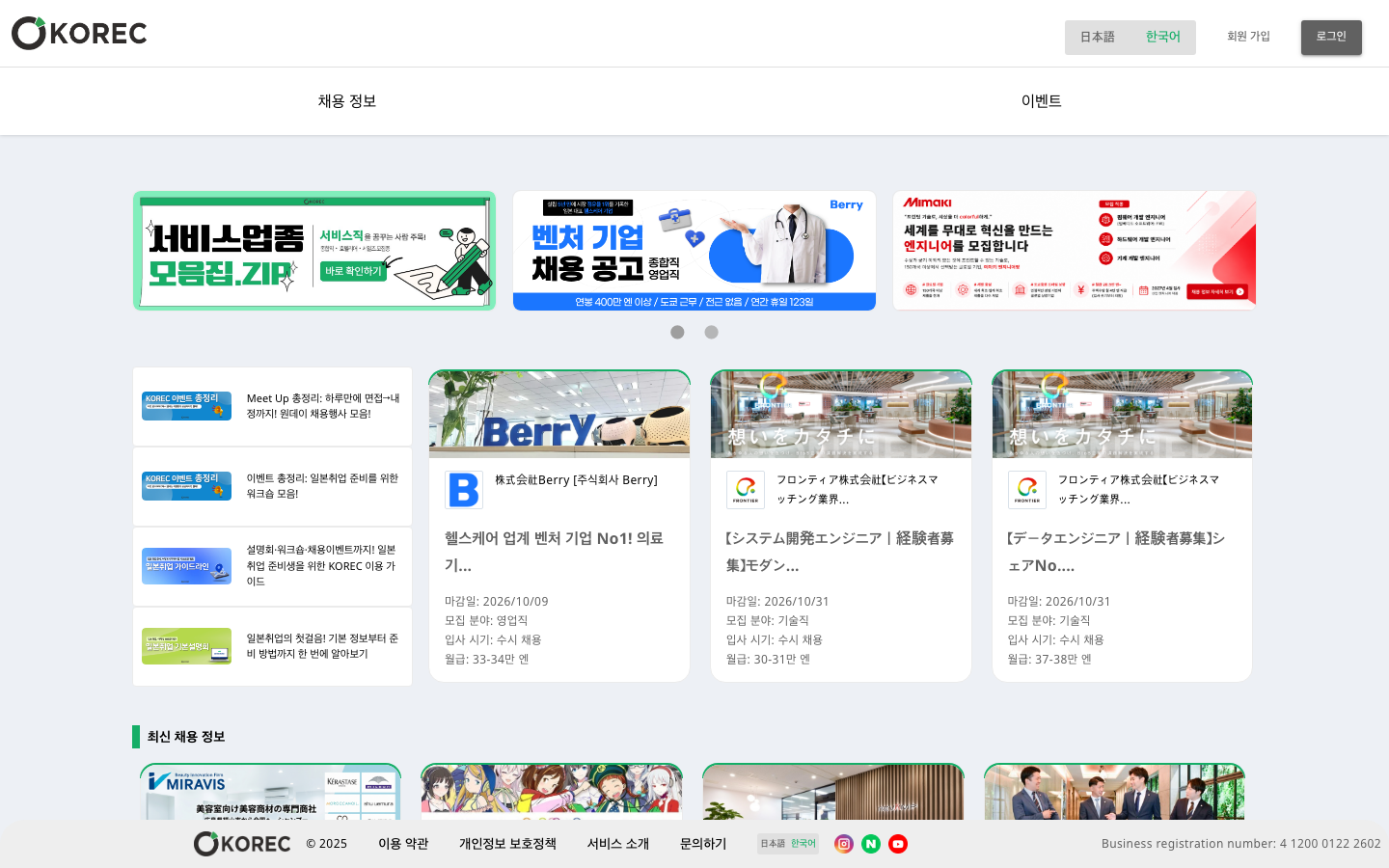Click the 일본취업 가이드라인 article thumbnail
This screenshot has width=1389, height=868.
tap(186, 566)
